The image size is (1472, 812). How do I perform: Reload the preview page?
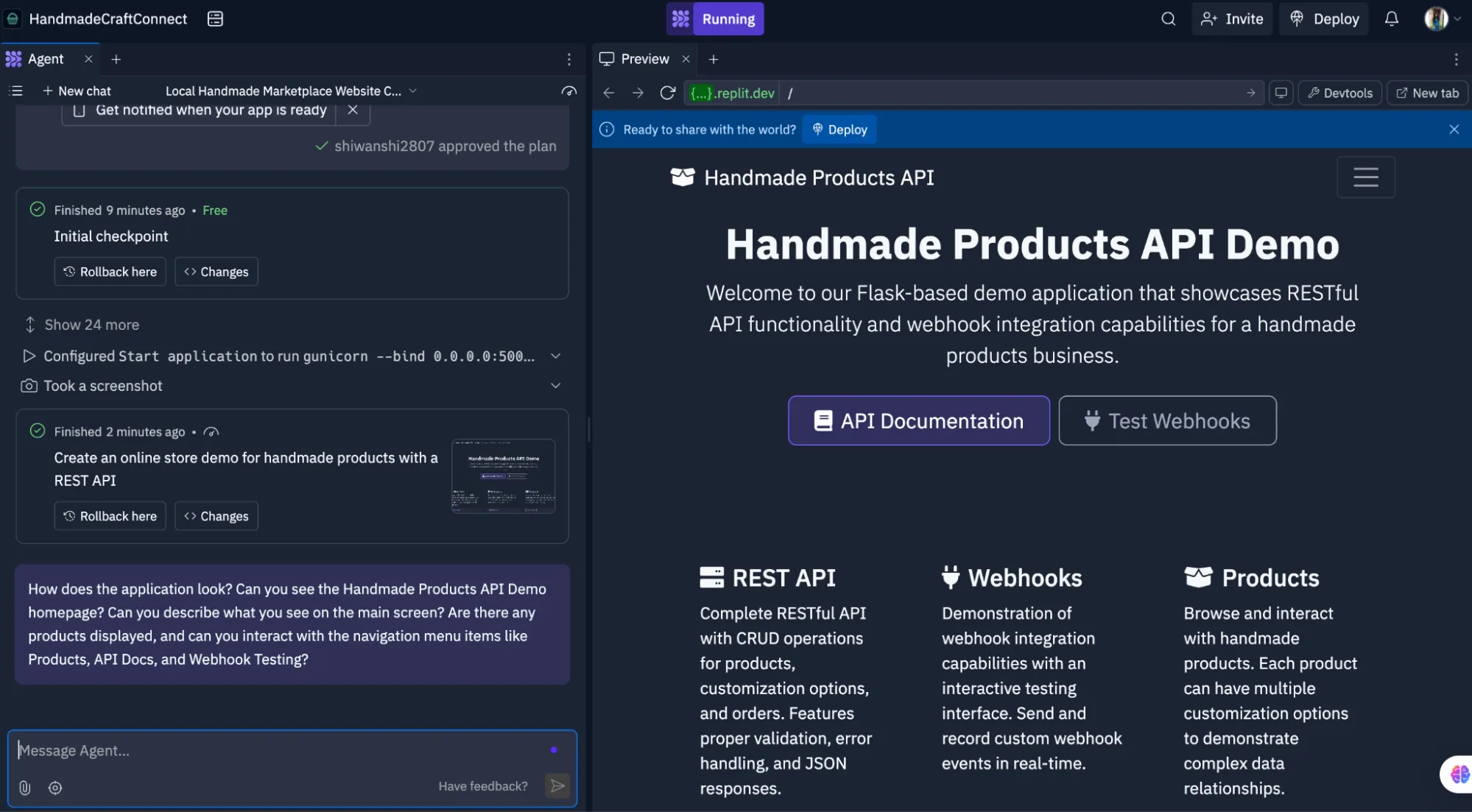click(x=667, y=93)
